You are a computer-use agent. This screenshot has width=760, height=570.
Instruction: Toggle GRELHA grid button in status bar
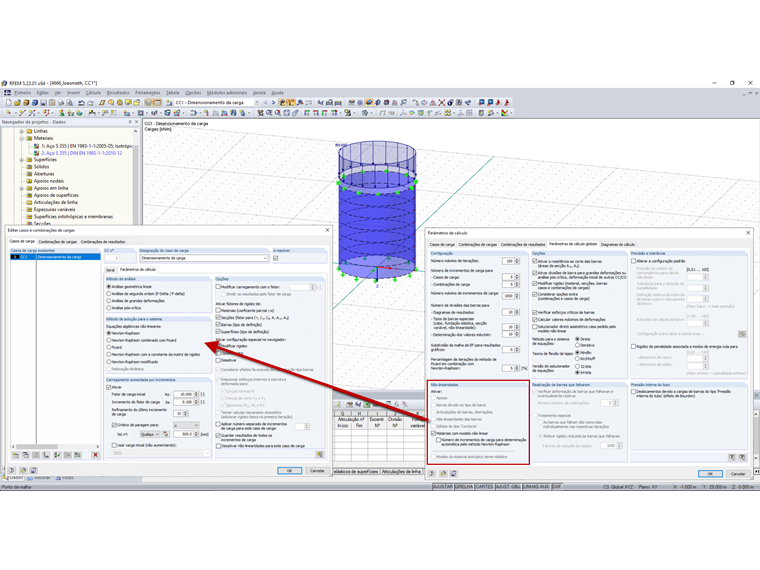tap(464, 487)
